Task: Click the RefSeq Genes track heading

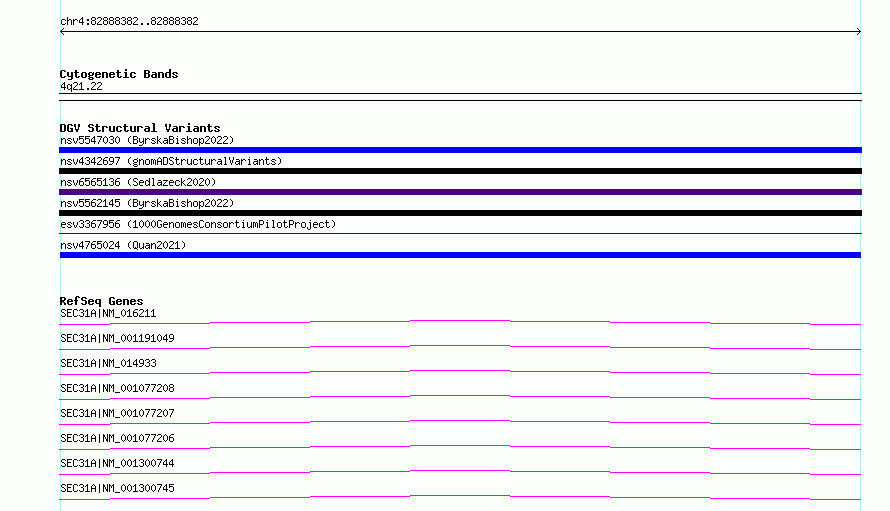Action: tap(101, 301)
